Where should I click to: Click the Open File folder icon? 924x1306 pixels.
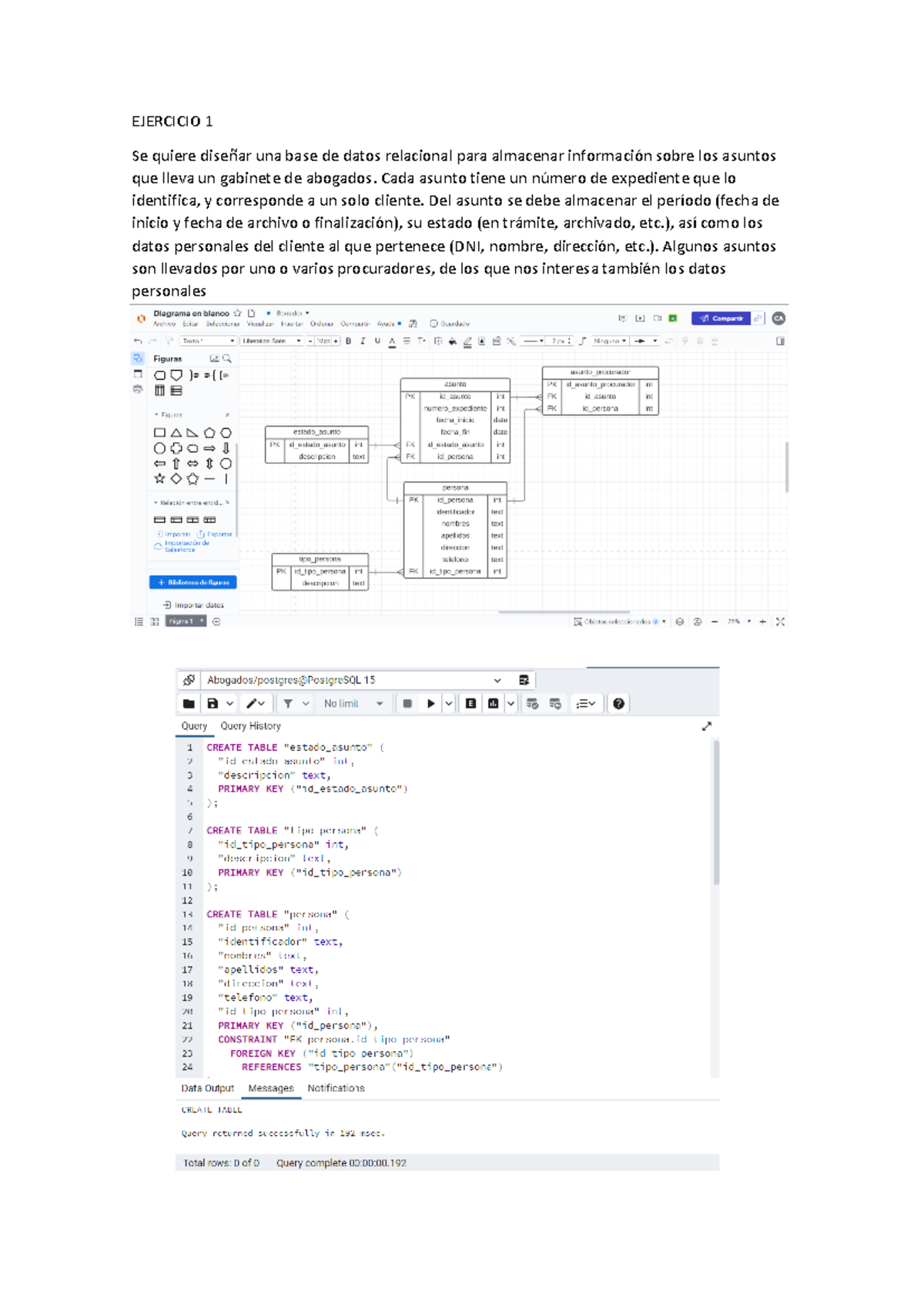point(189,704)
